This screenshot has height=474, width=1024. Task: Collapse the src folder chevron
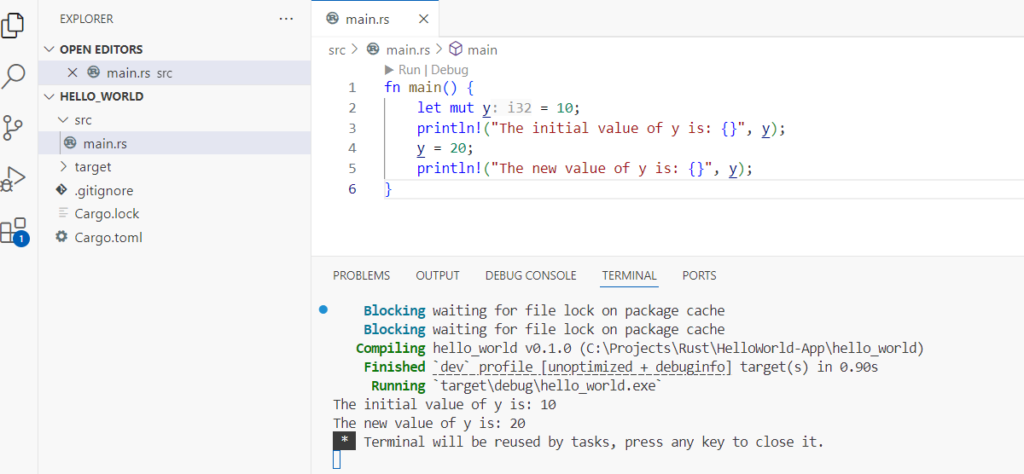pos(63,120)
